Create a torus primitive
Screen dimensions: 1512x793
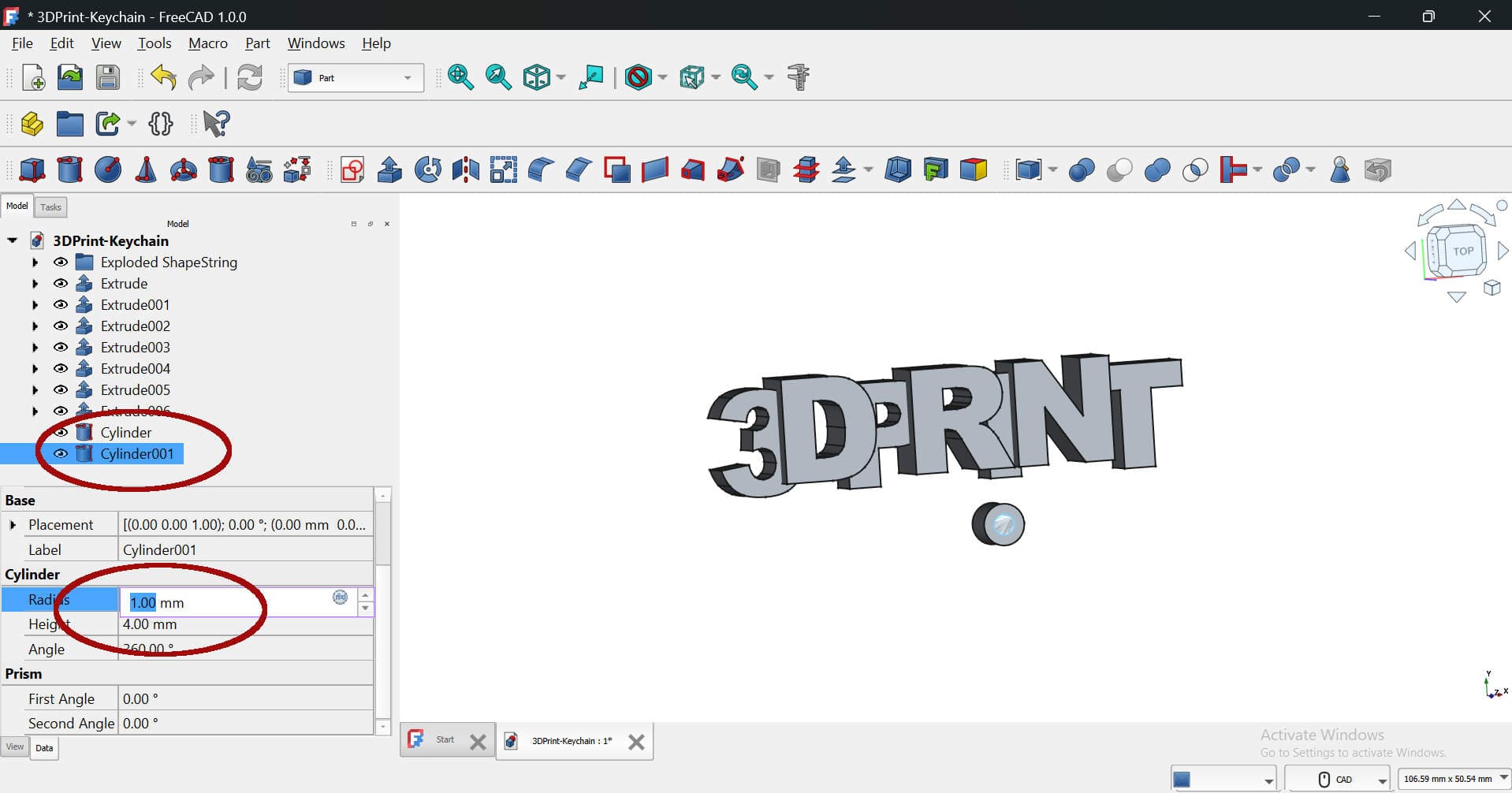click(x=184, y=169)
